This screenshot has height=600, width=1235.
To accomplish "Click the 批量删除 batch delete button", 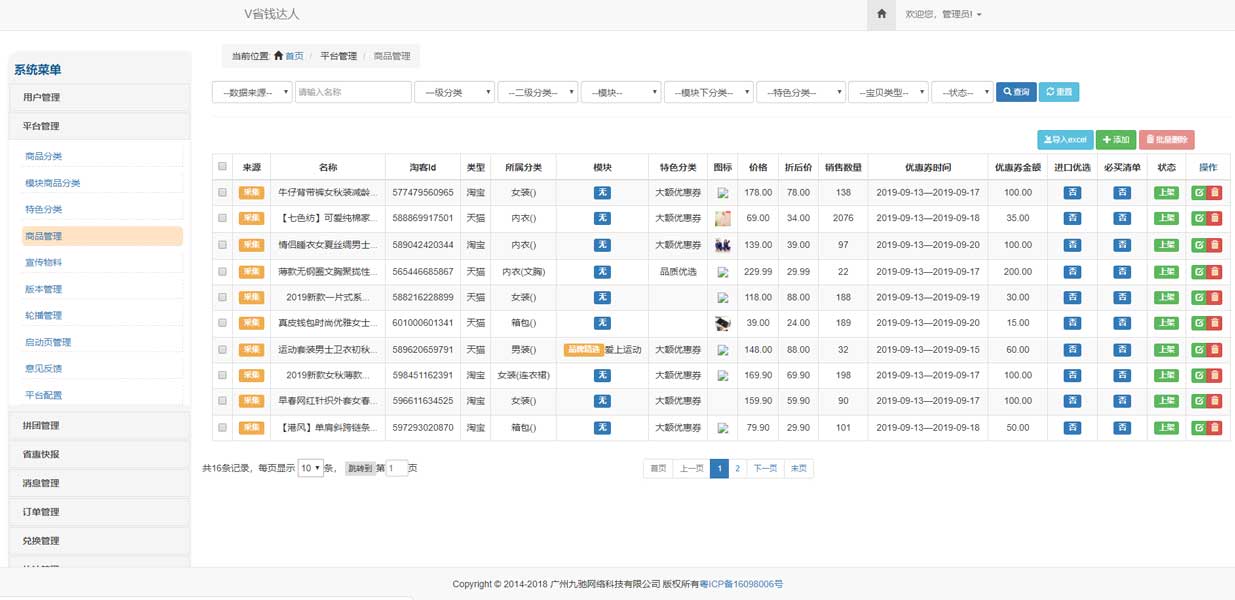I will [1168, 140].
